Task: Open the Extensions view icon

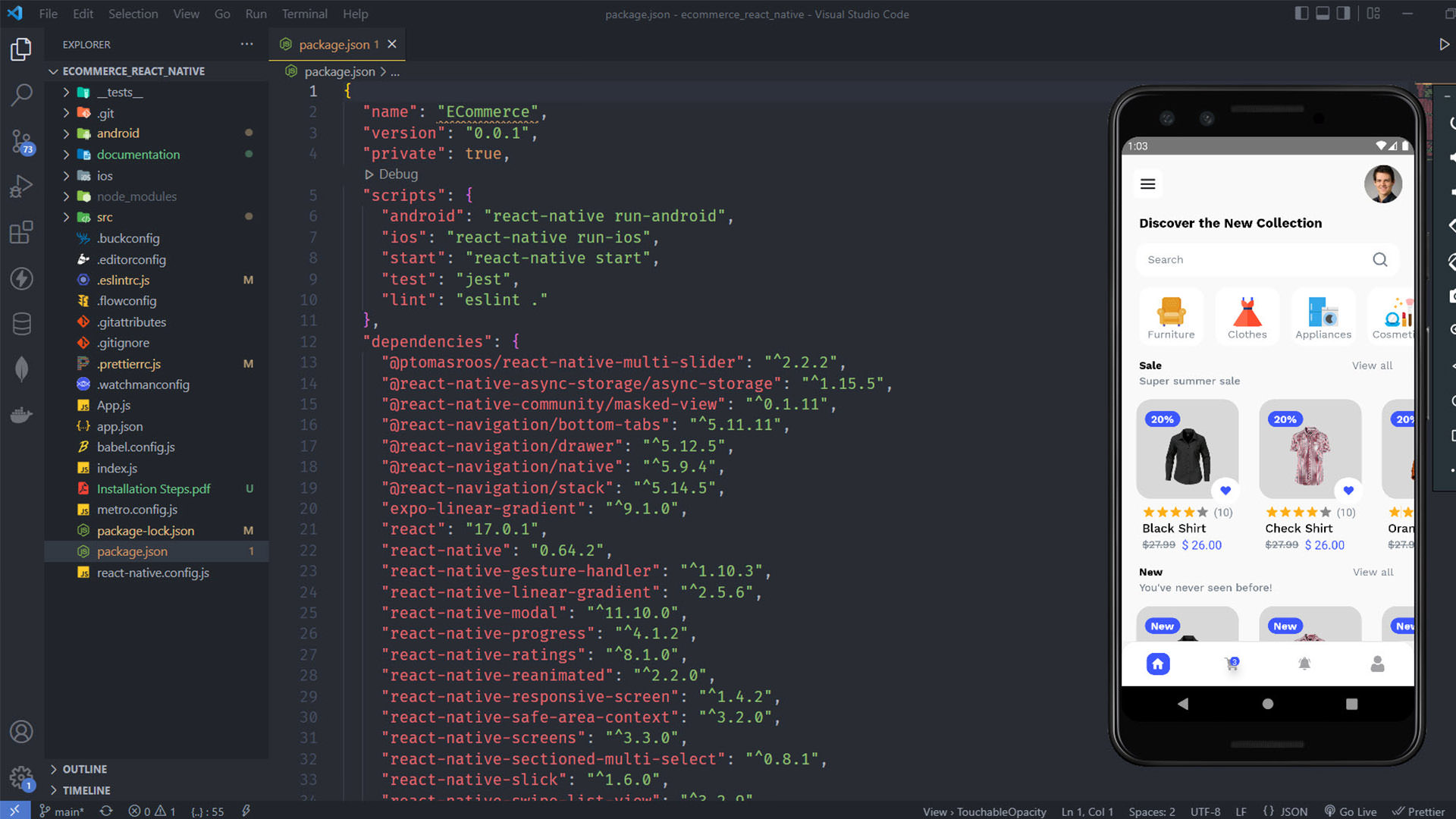Action: tap(21, 232)
